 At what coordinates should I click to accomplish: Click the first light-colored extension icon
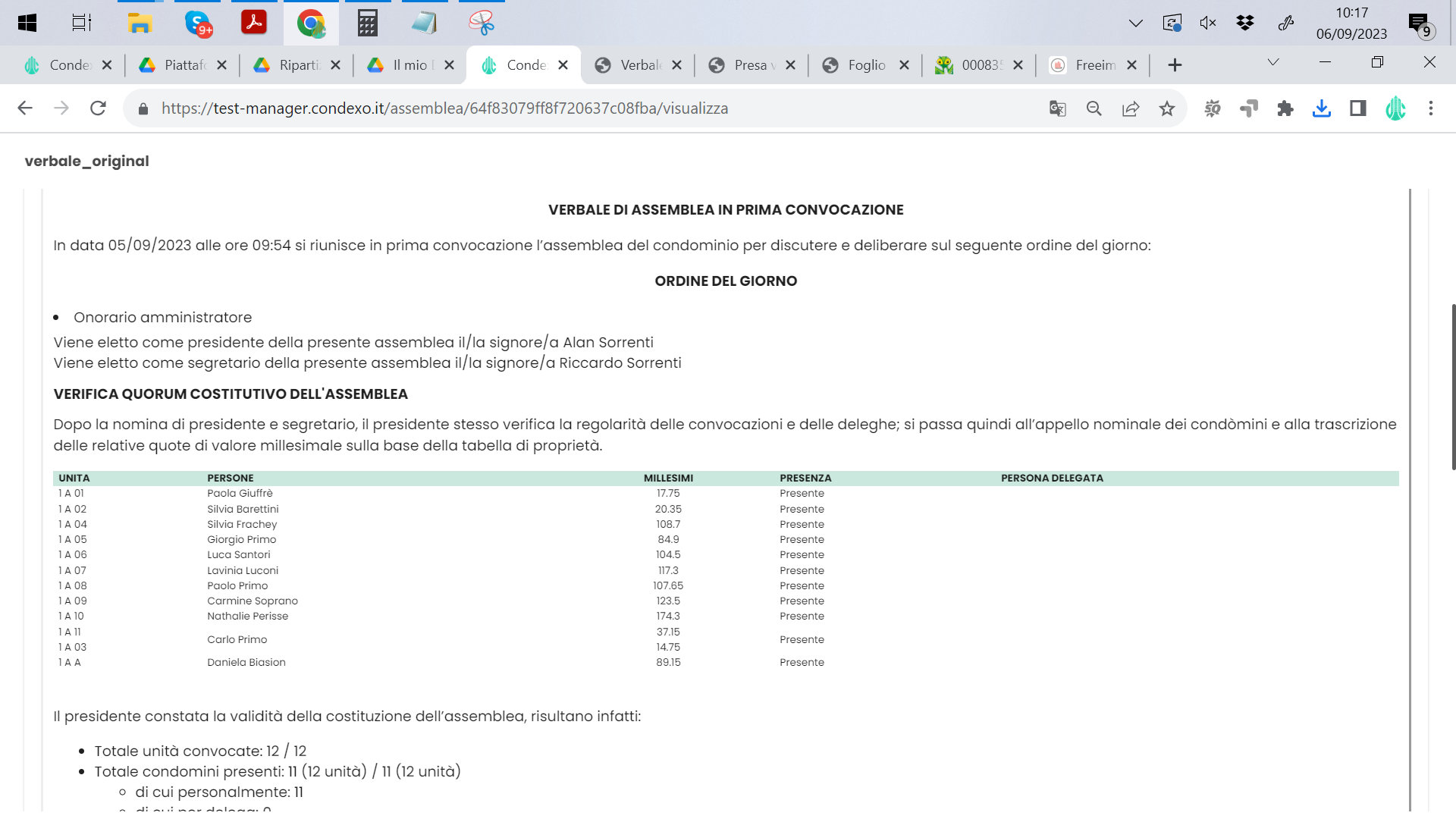tap(1212, 108)
